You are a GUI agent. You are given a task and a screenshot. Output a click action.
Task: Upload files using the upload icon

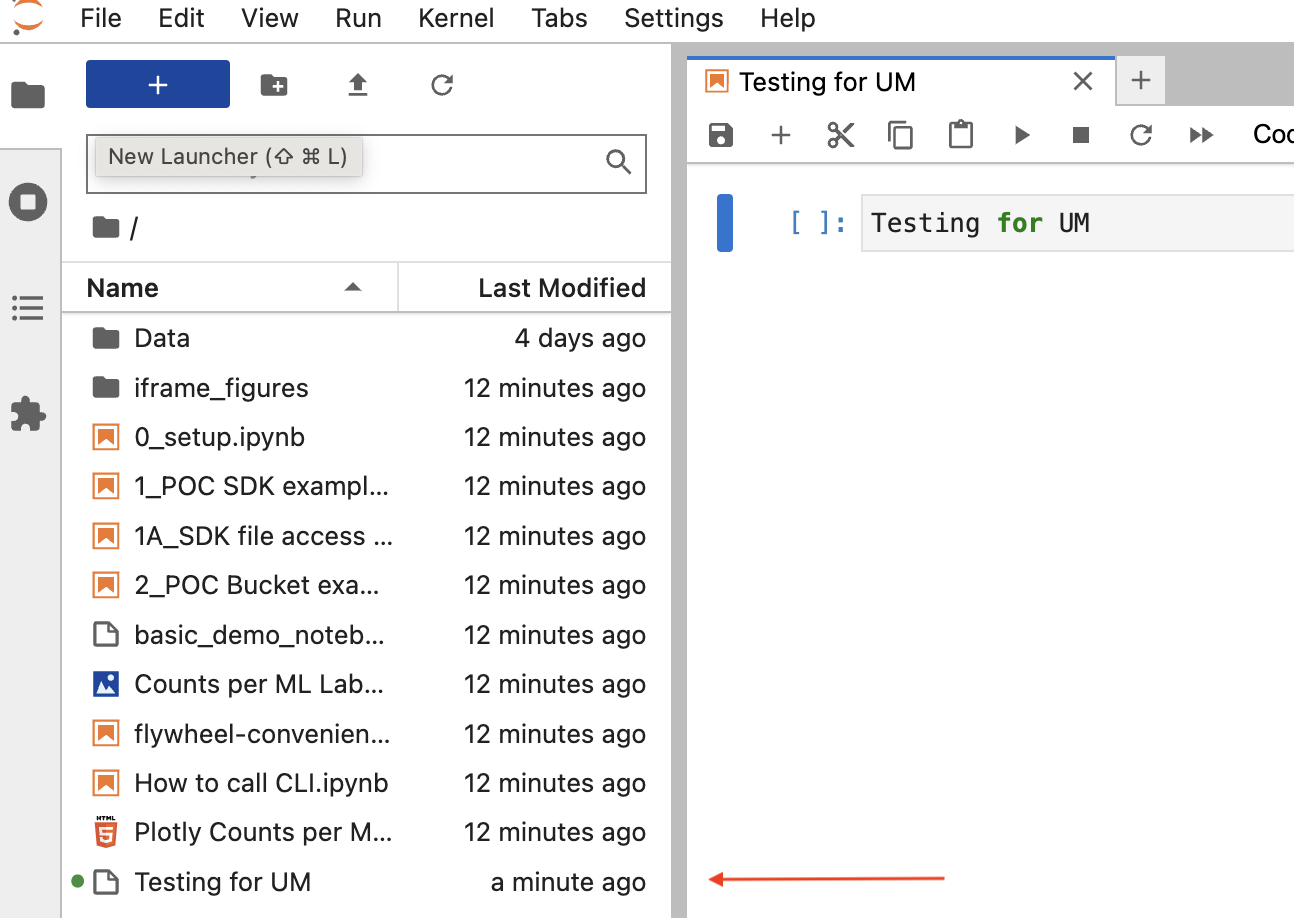(x=357, y=85)
